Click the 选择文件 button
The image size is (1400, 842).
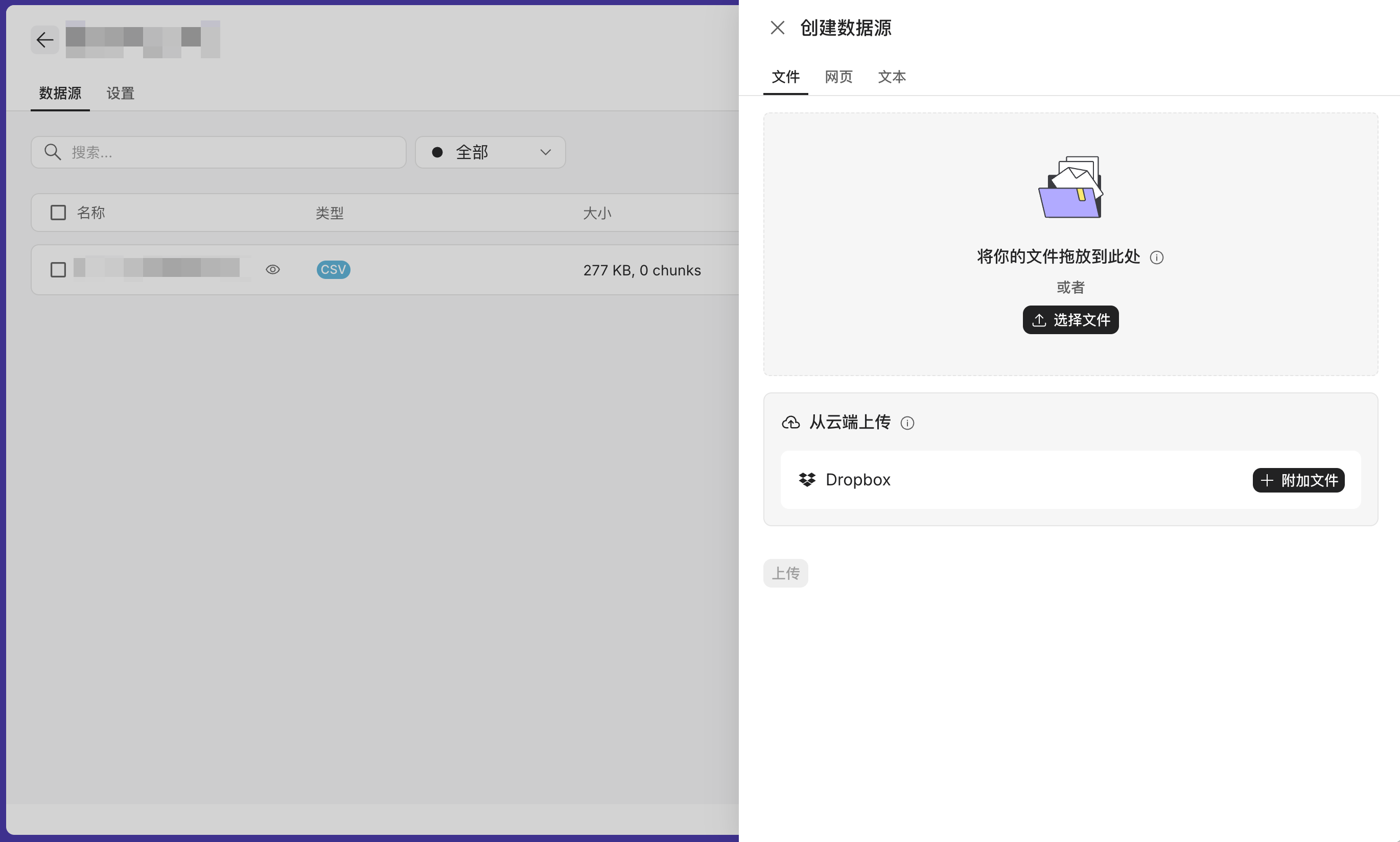(x=1070, y=320)
